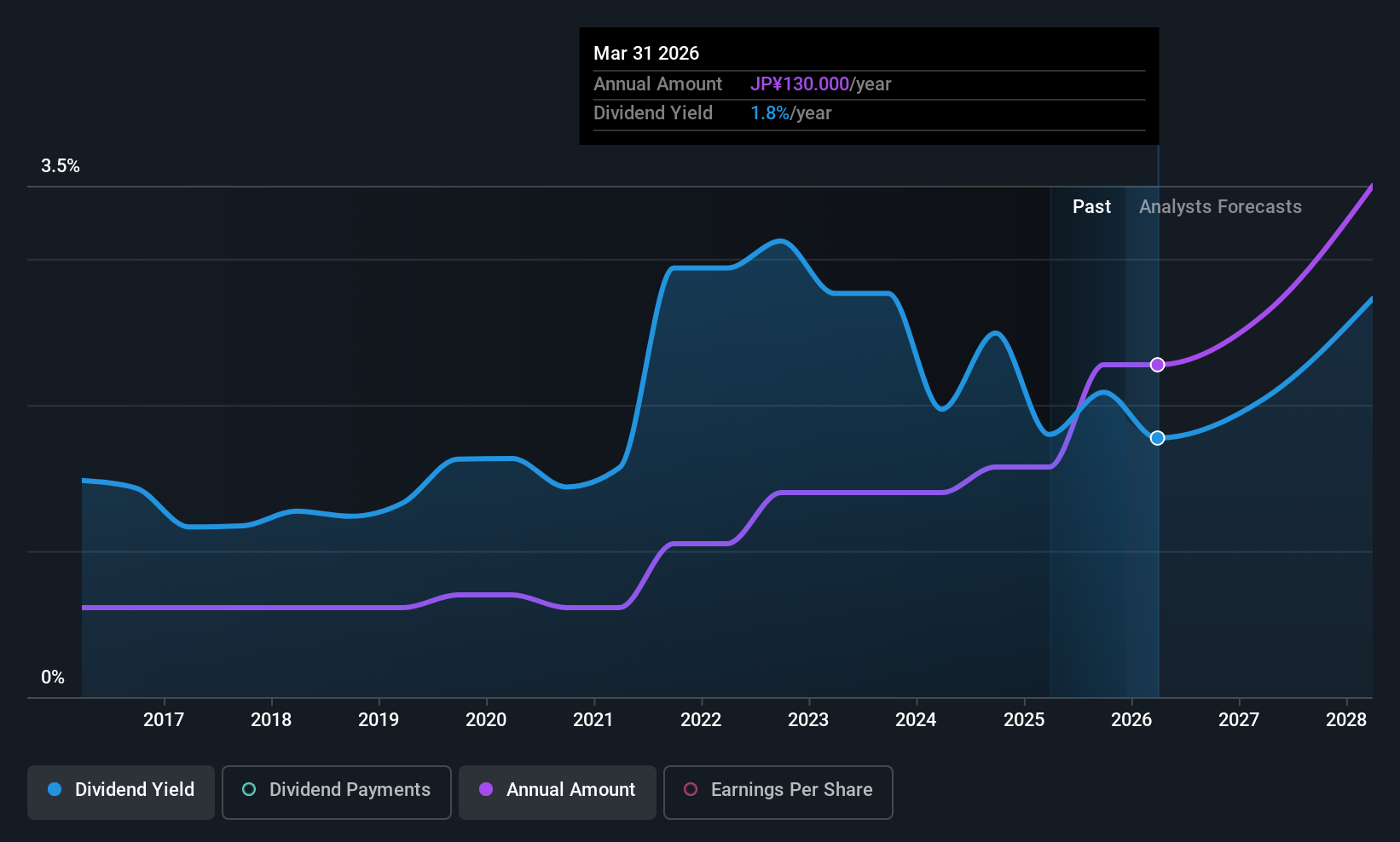Enable the Dividend Payments series
This screenshot has width=1400, height=842.
point(336,792)
